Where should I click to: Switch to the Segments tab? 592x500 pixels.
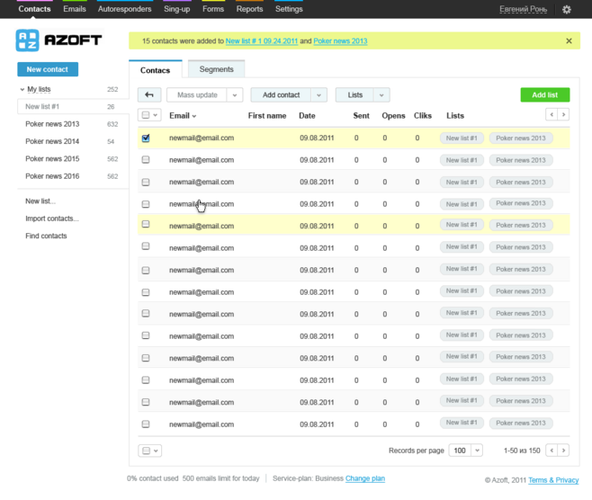click(216, 69)
